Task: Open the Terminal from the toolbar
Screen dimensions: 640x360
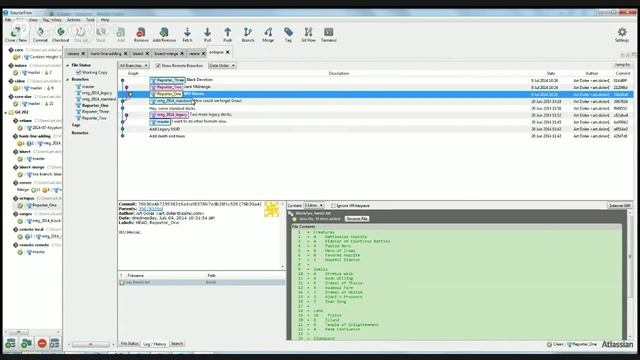Action: coord(329,34)
